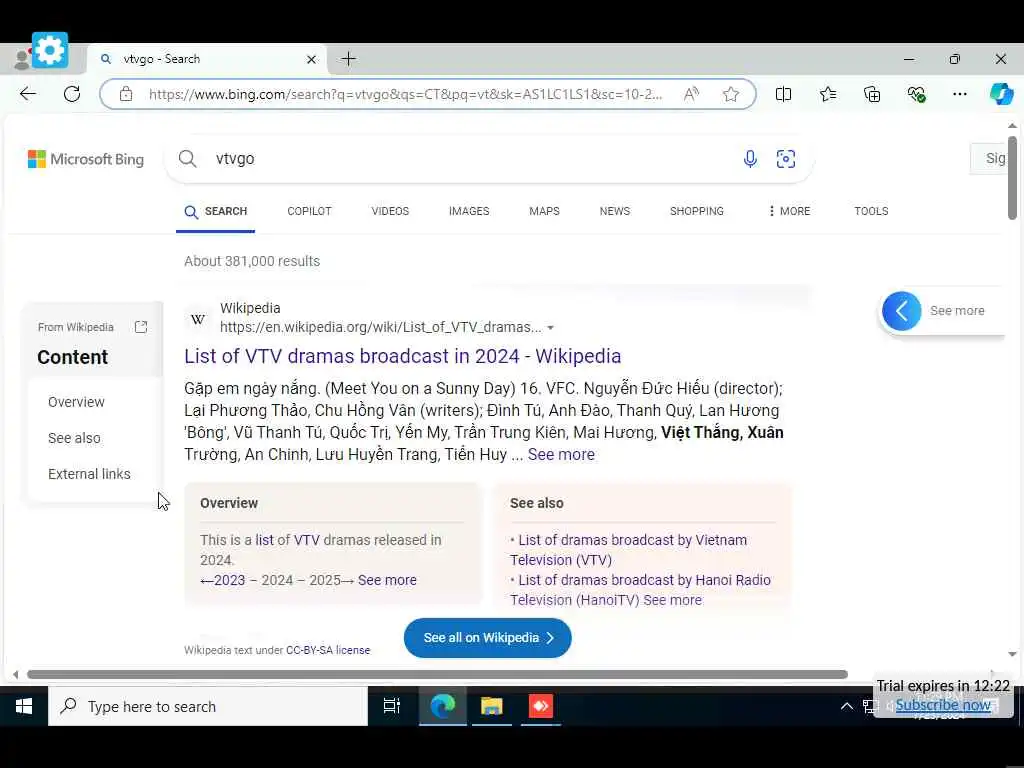Open the Copilot sidebar icon

pos(1001,94)
